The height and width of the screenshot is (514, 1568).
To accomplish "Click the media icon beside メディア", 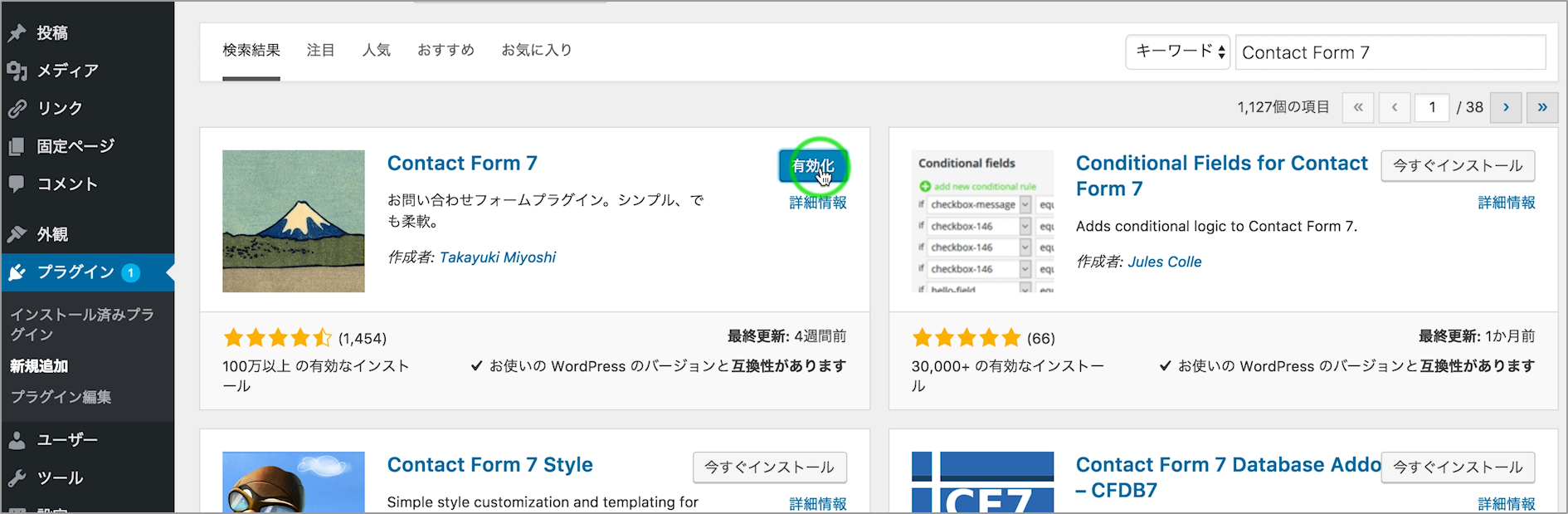I will click(x=17, y=71).
